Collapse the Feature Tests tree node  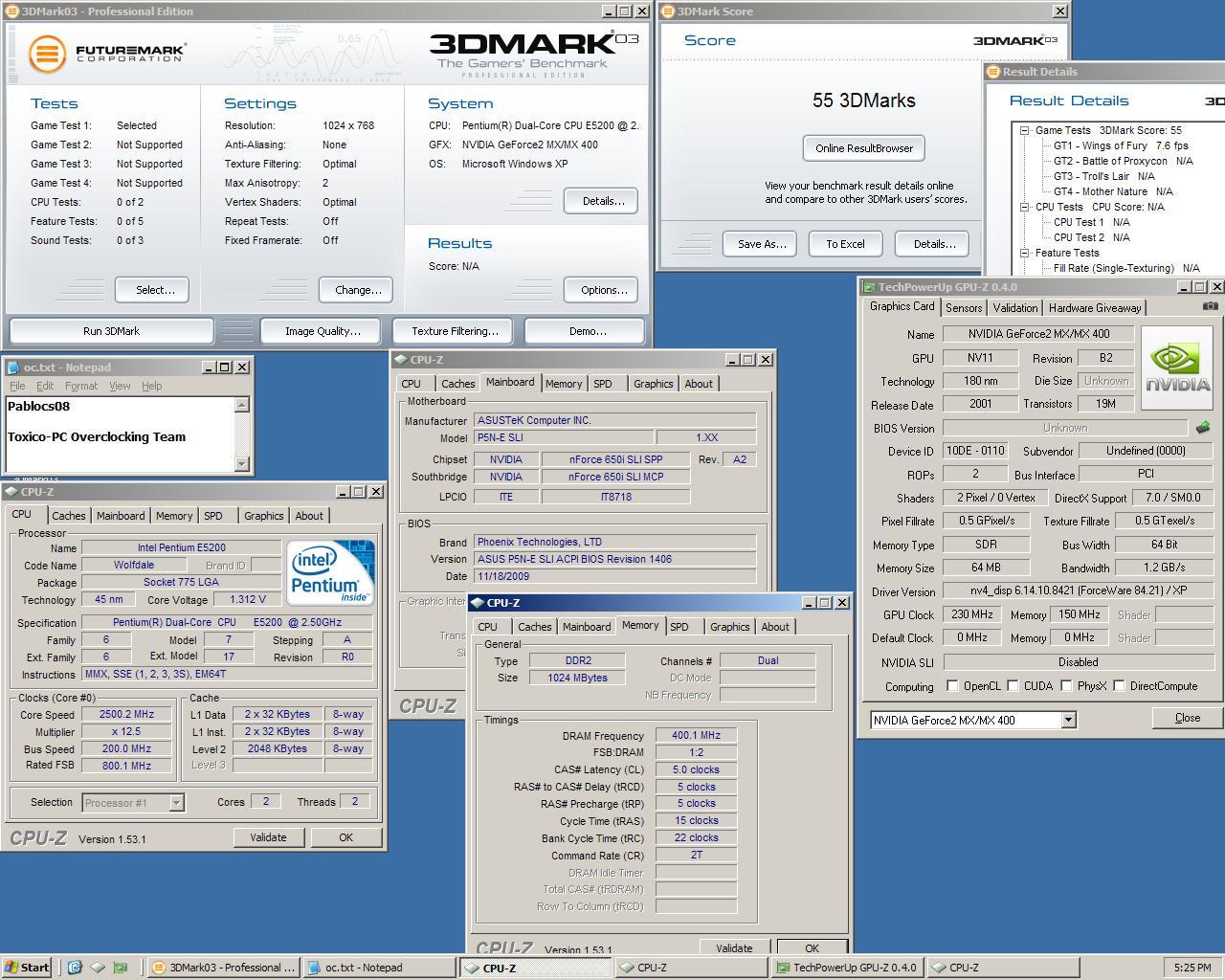(1024, 253)
